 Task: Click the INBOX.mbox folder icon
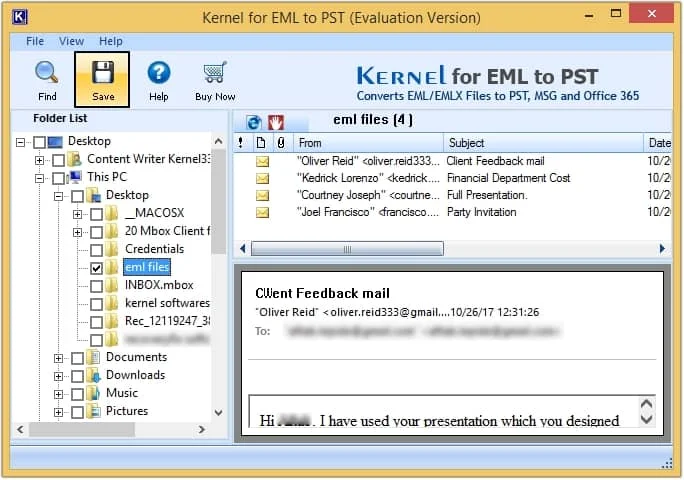[112, 285]
